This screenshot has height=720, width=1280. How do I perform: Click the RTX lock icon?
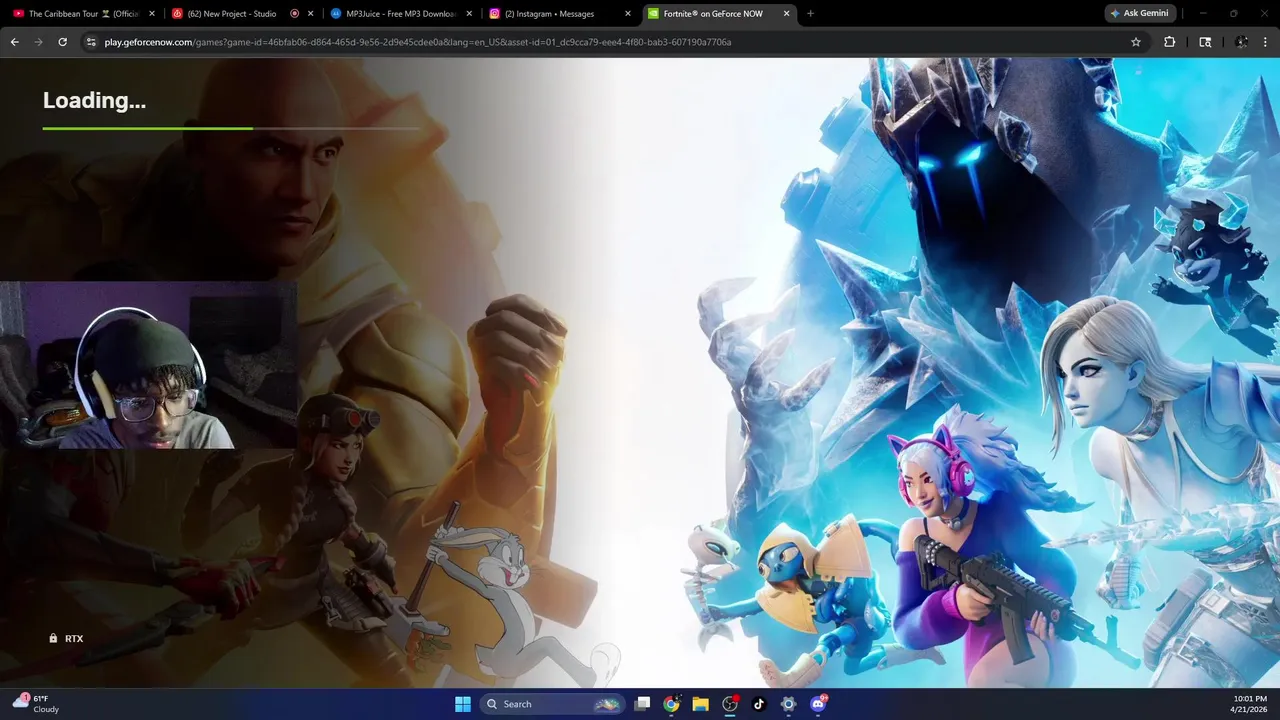tap(53, 638)
